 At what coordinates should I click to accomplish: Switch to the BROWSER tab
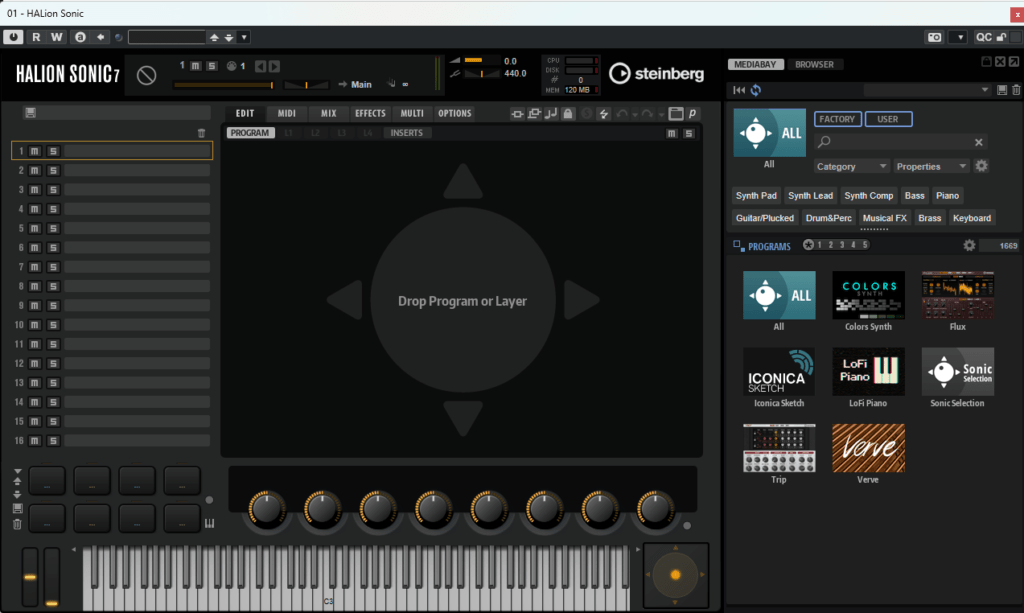pyautogui.click(x=814, y=65)
